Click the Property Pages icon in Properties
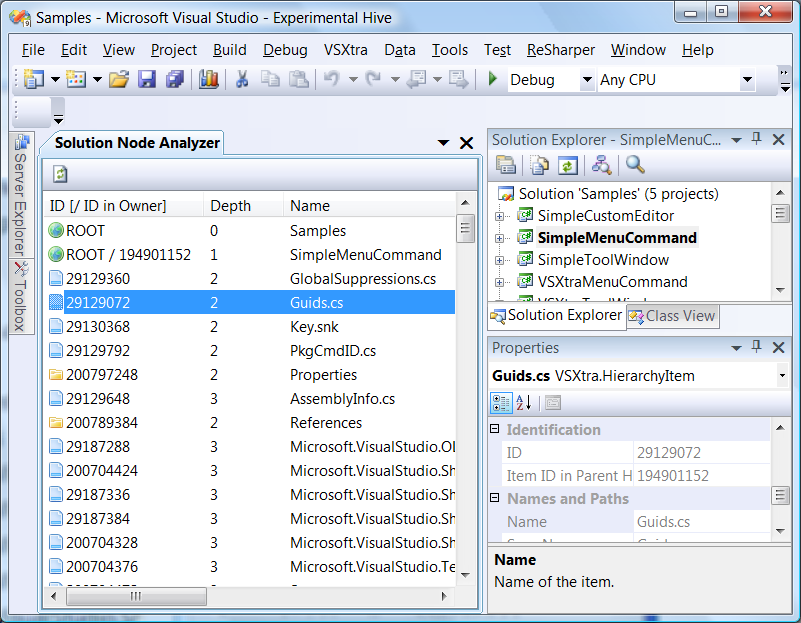The width and height of the screenshot is (801, 623). (x=553, y=403)
